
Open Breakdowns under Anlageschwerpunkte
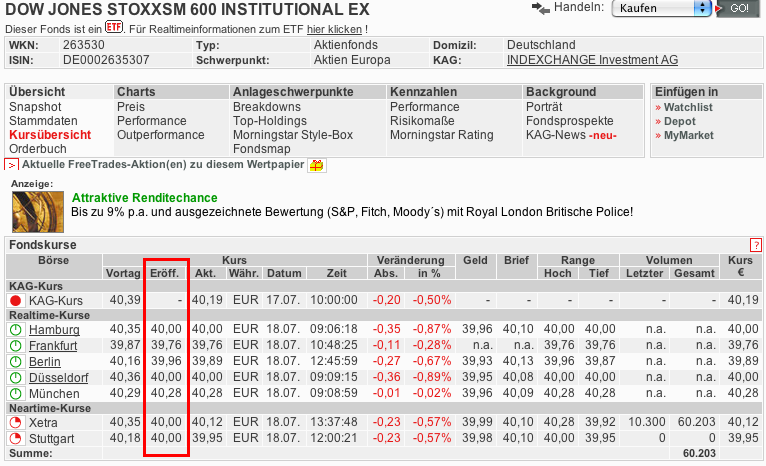(267, 107)
